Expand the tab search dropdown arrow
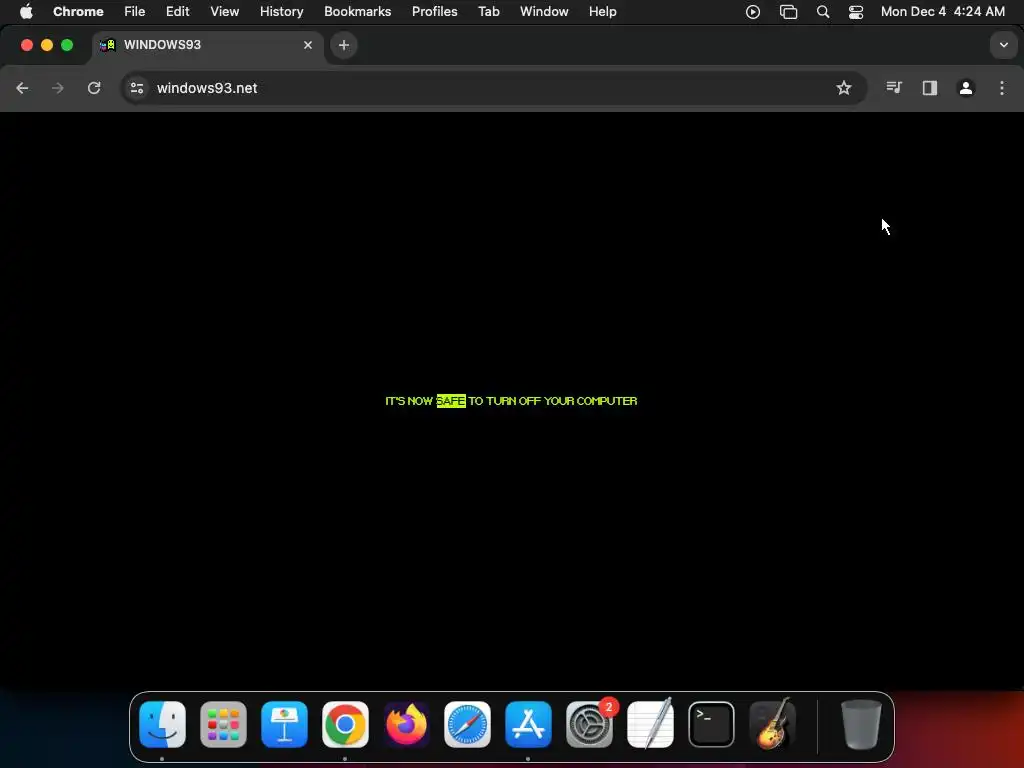Screen dimensions: 1024x768 point(1004,45)
